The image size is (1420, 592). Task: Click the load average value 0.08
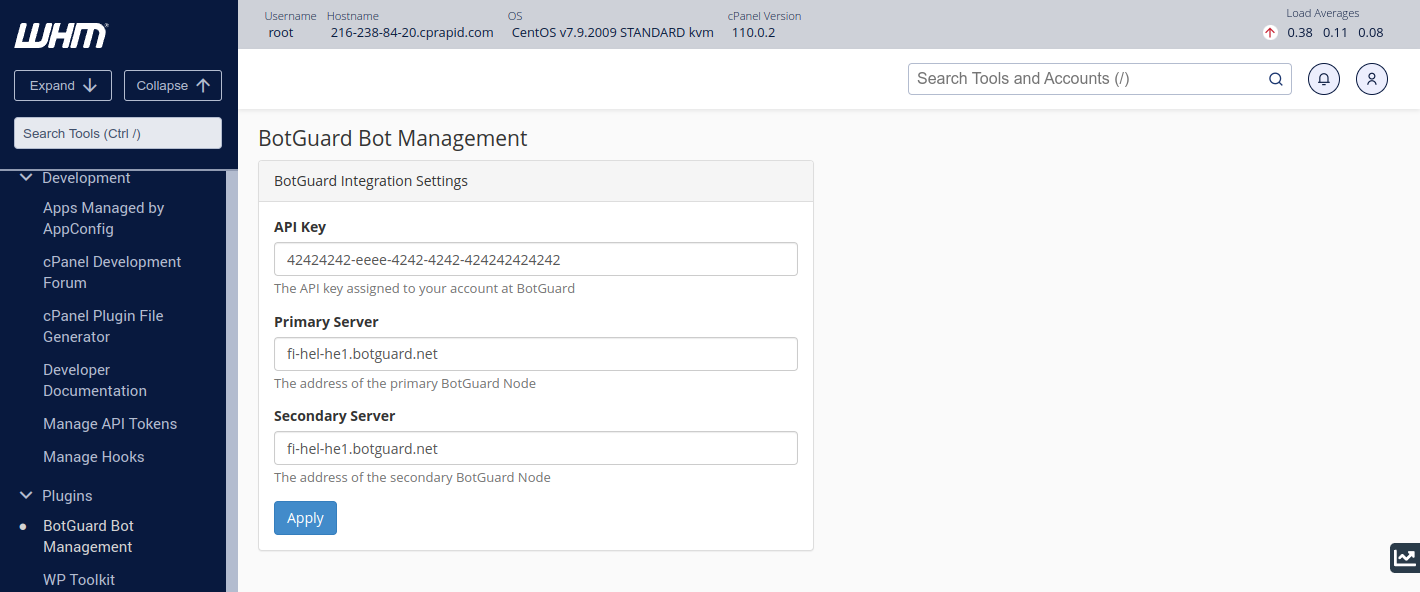coord(1371,32)
